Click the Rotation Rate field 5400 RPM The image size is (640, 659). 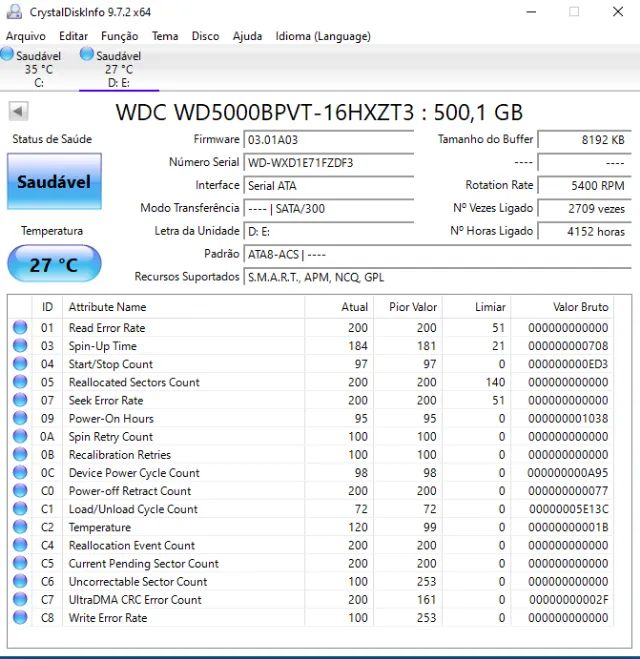585,185
